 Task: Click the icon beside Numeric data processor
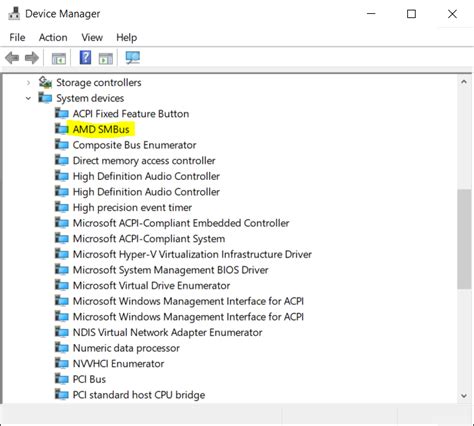(x=62, y=348)
